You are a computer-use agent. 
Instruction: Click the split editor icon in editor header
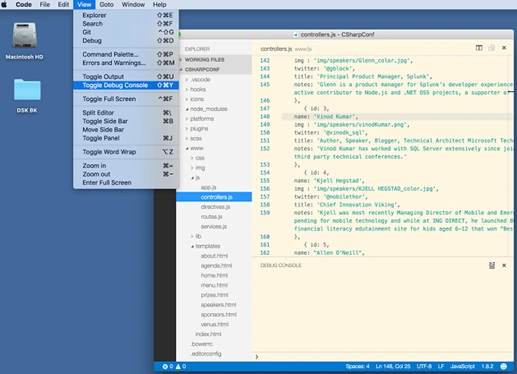tap(479, 48)
